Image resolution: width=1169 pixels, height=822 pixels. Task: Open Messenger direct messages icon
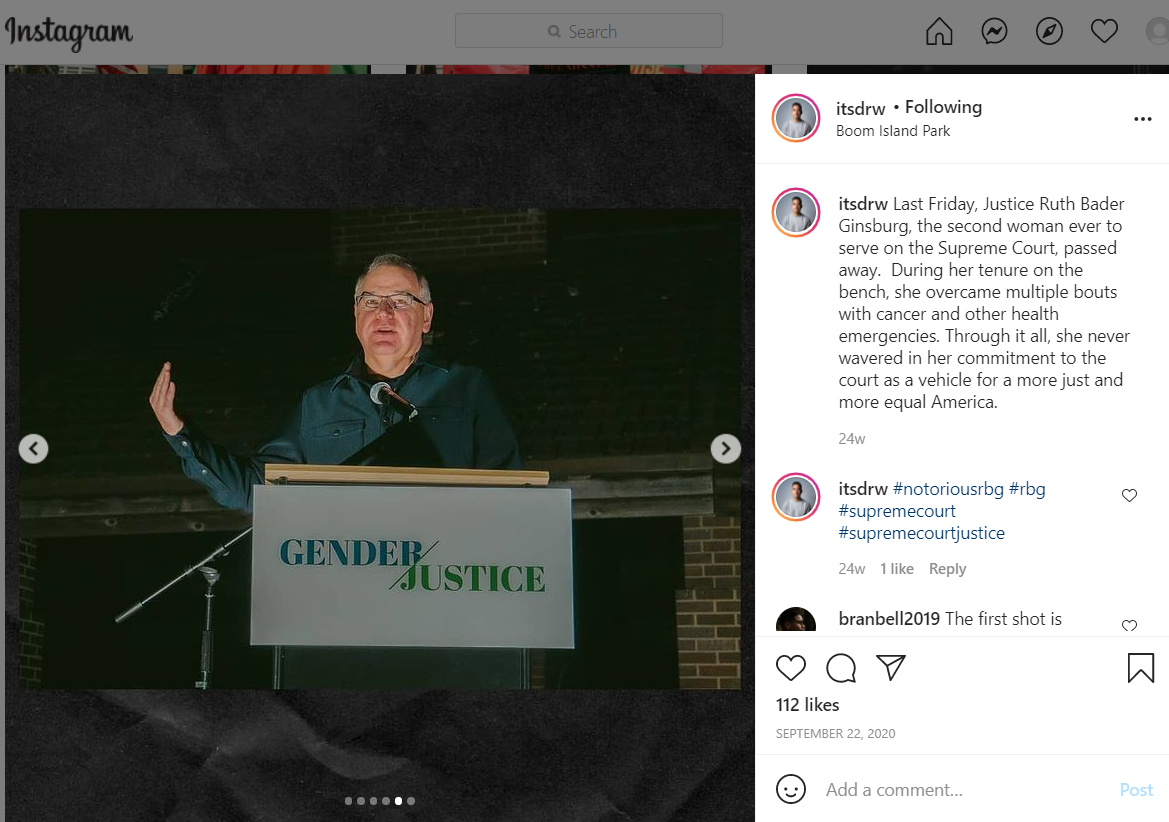(x=994, y=31)
